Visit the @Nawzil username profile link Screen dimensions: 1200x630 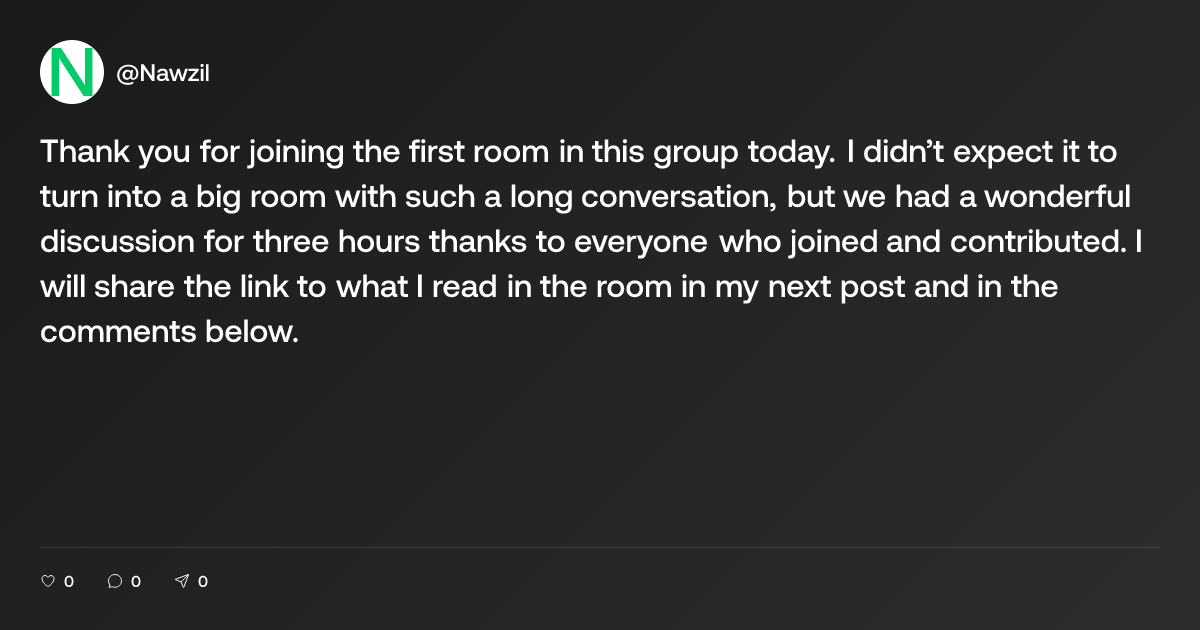[x=163, y=73]
